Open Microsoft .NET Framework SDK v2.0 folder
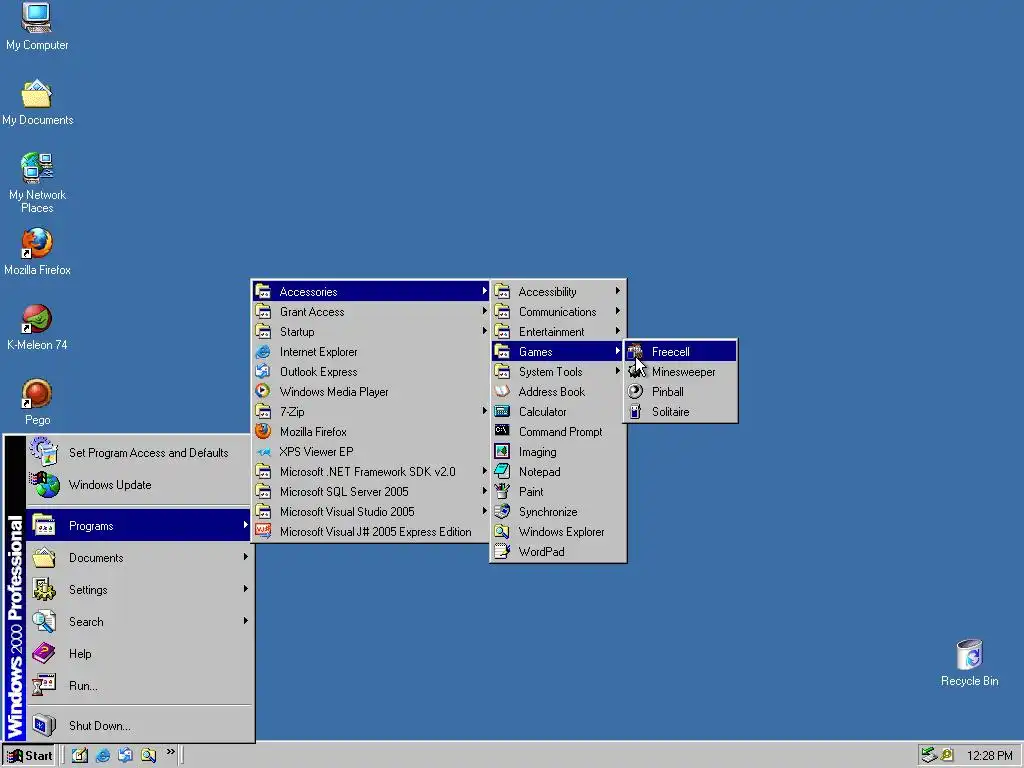This screenshot has width=1024, height=768. (x=371, y=471)
